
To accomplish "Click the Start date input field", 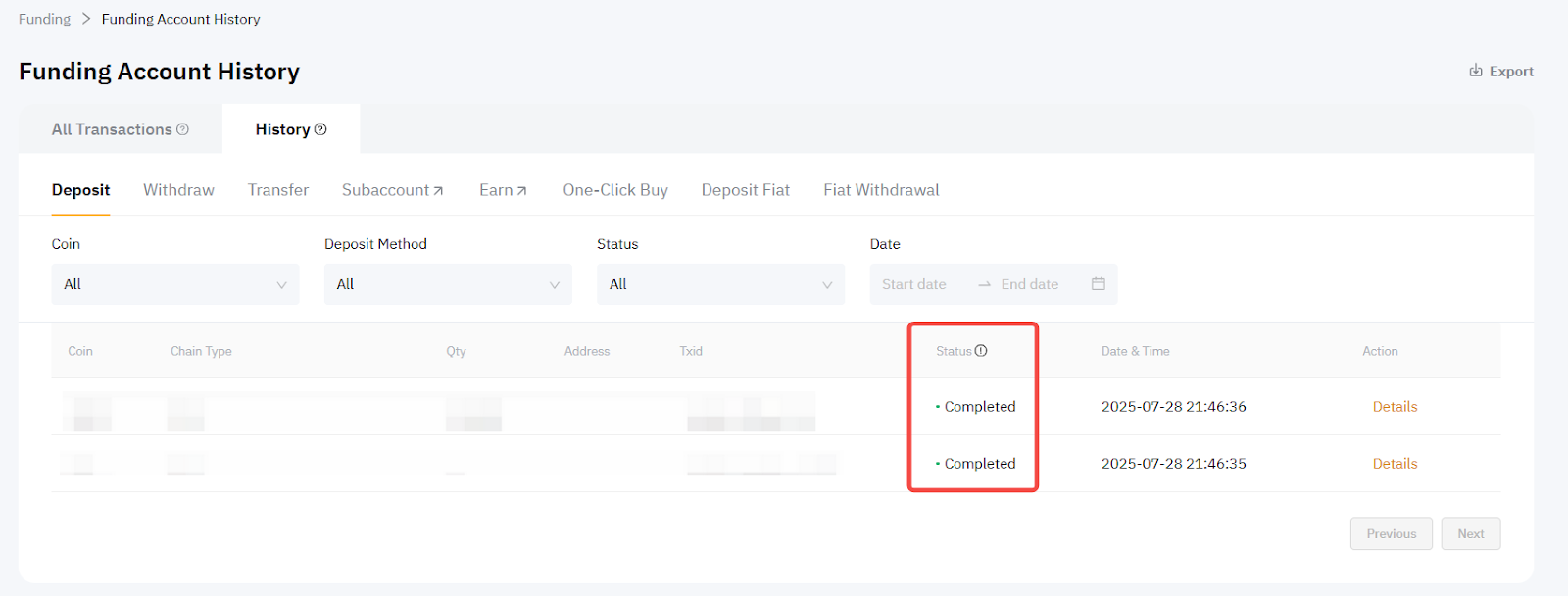I will coord(914,284).
